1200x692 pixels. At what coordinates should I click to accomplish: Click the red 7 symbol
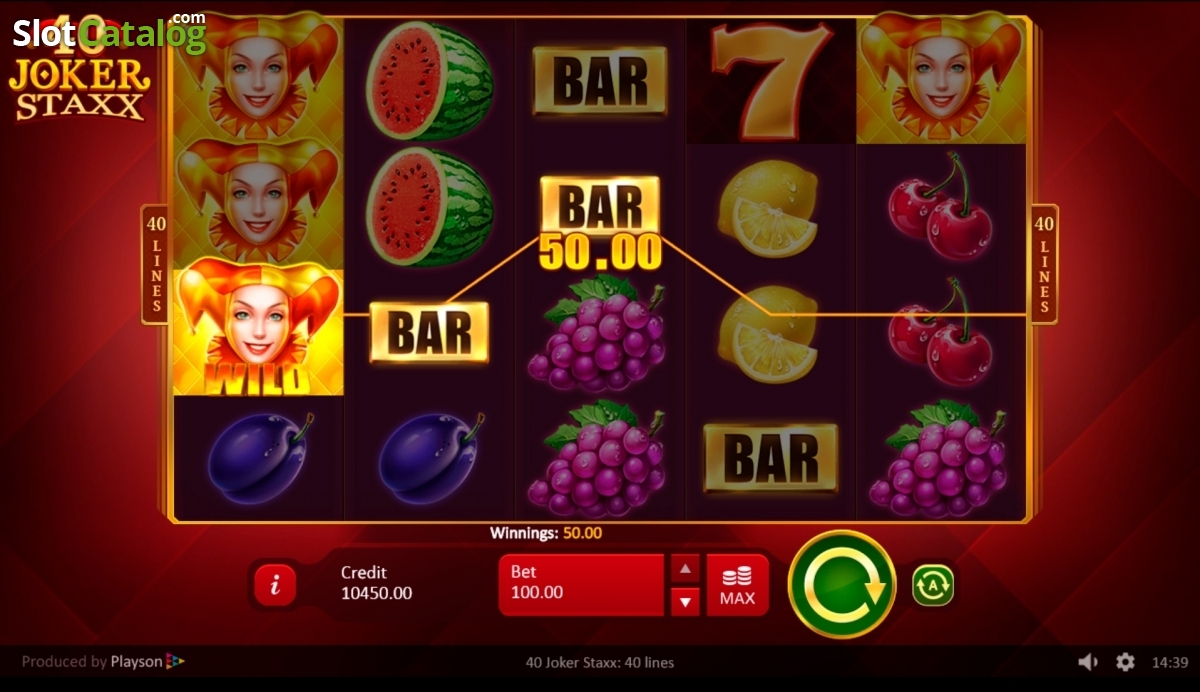771,80
